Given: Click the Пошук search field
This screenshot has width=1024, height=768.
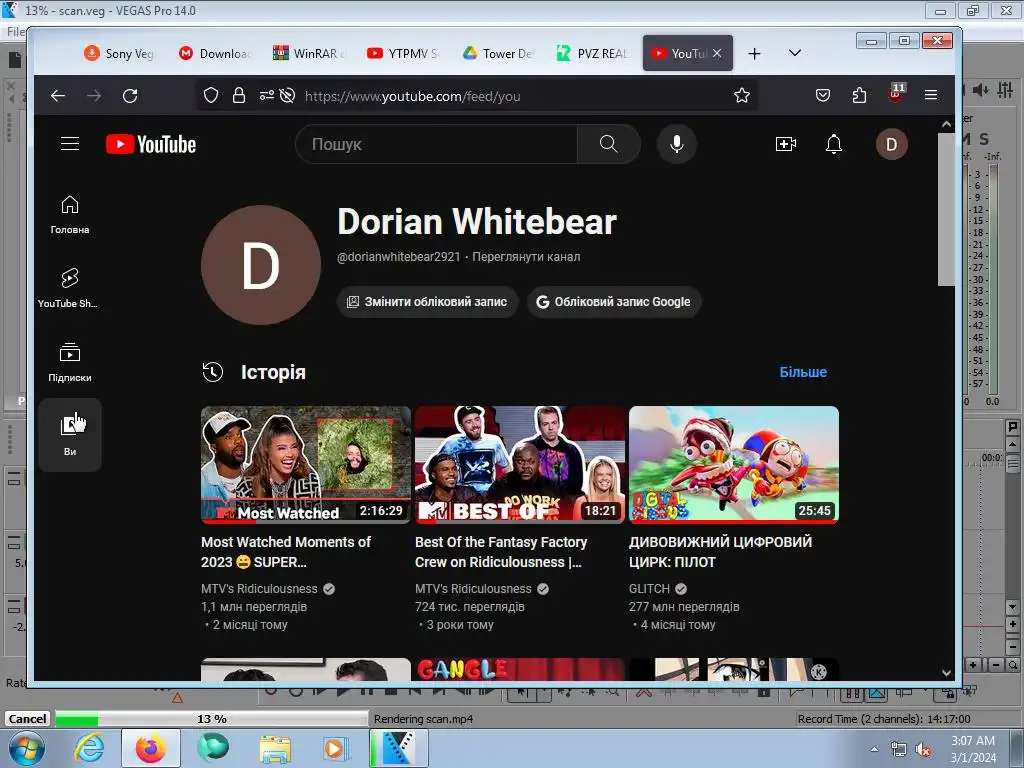Looking at the screenshot, I should [436, 144].
